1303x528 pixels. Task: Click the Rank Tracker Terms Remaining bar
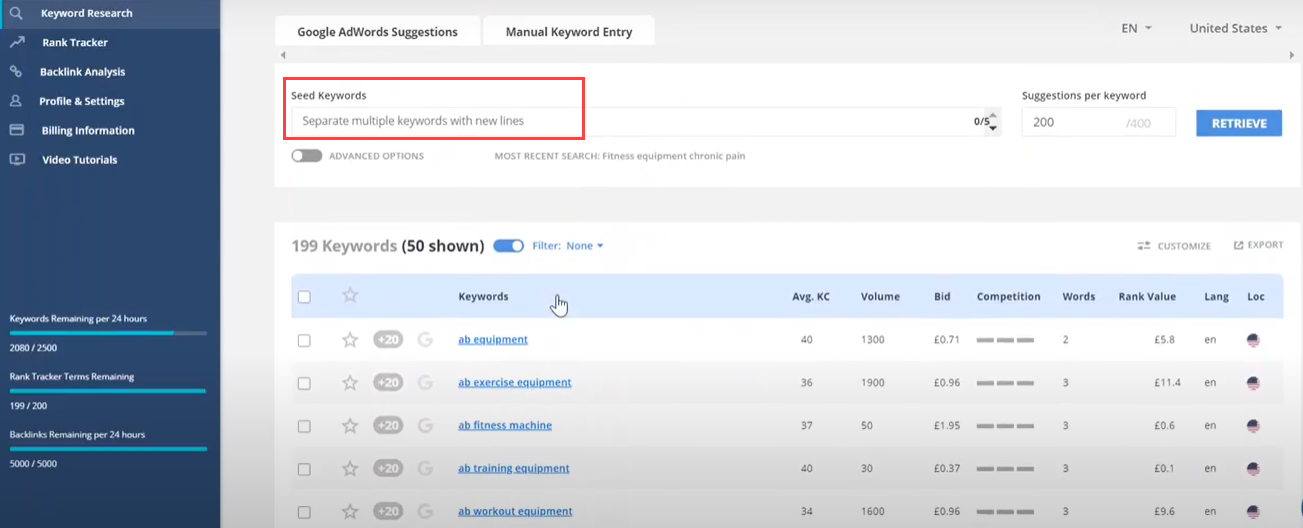click(x=108, y=391)
